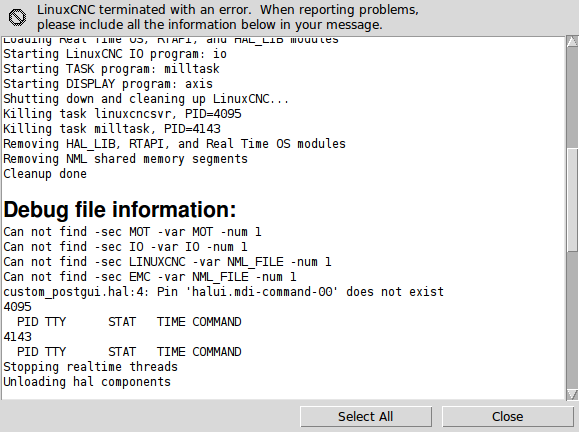Click 'Stopping realtime threads' line
579x432 pixels.
90,367
